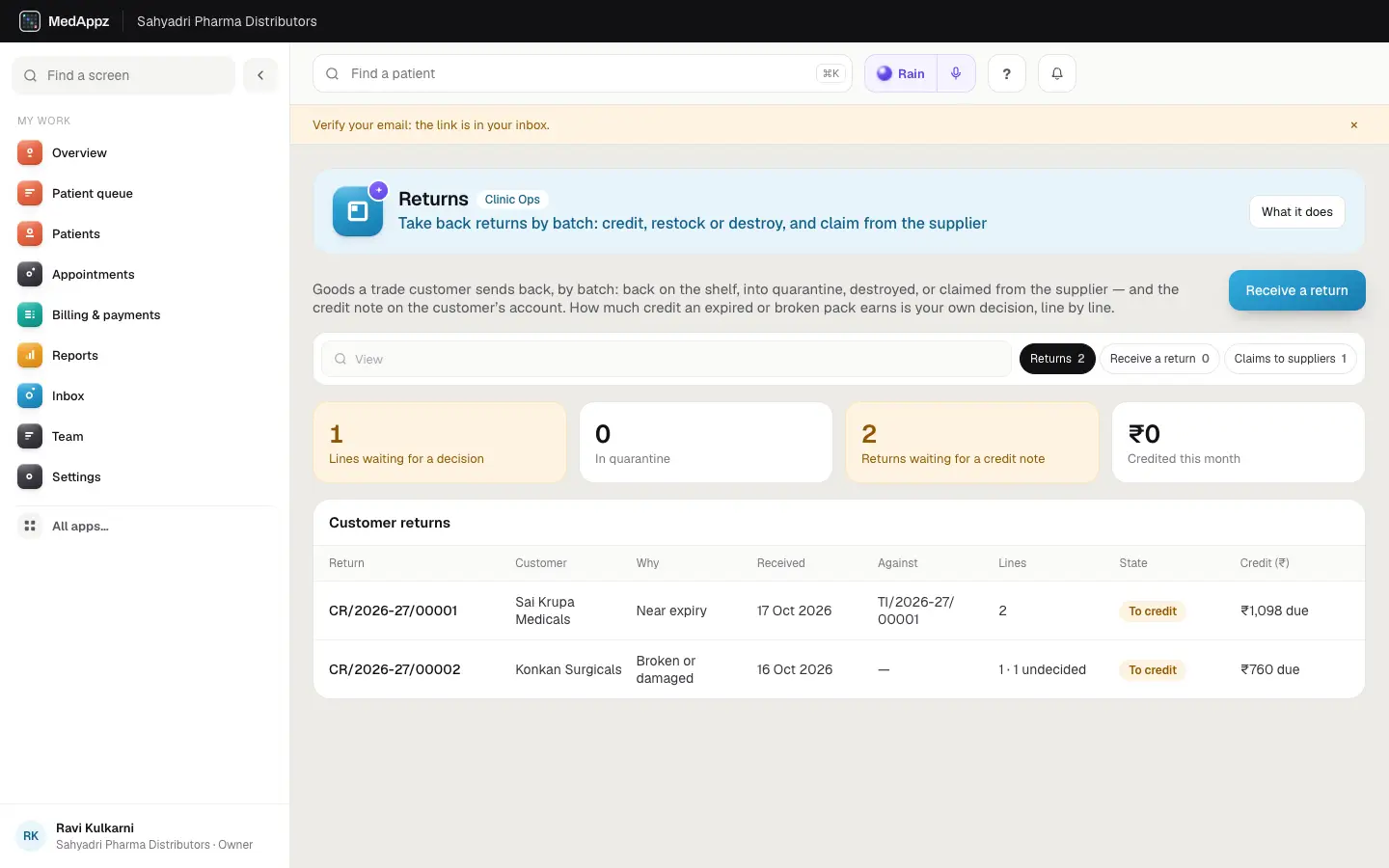Viewport: 1389px width, 868px height.
Task: Click the RK avatar
Action: click(31, 836)
